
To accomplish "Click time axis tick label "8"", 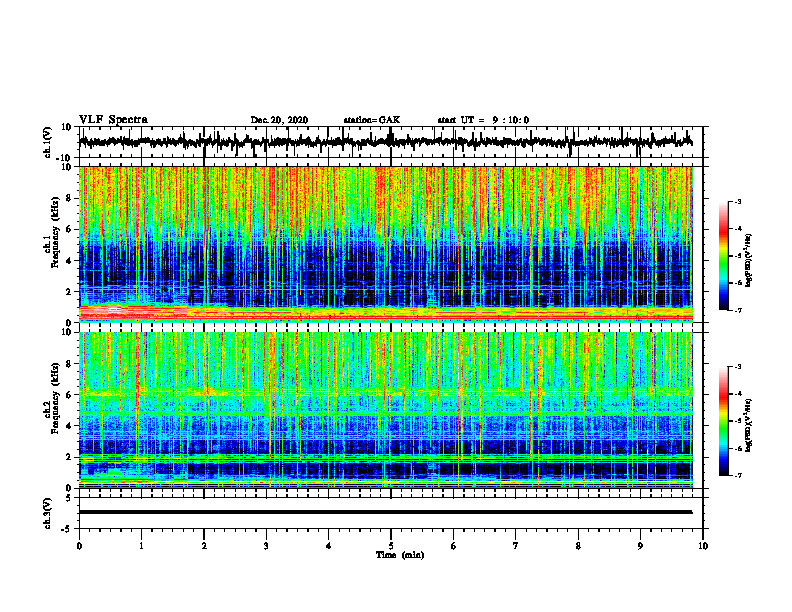I will 578,546.
